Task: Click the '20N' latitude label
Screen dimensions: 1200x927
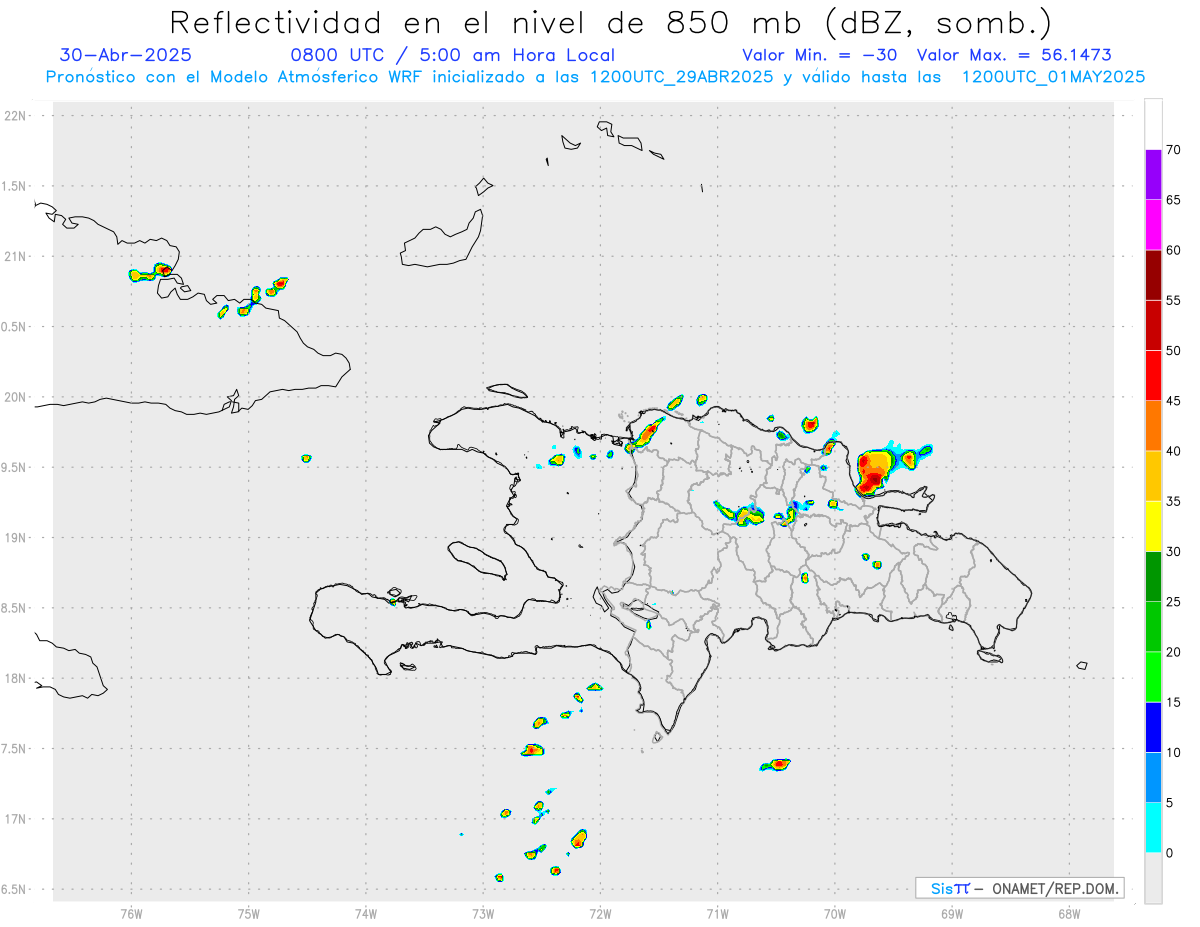Action: 17,397
